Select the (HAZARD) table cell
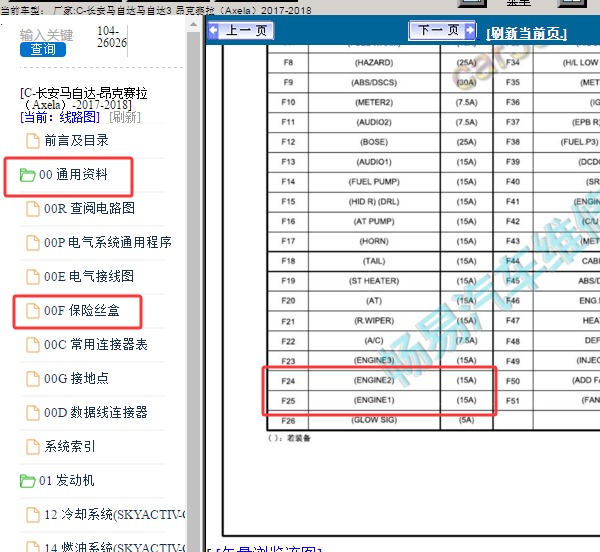This screenshot has width=600, height=552. point(374,62)
